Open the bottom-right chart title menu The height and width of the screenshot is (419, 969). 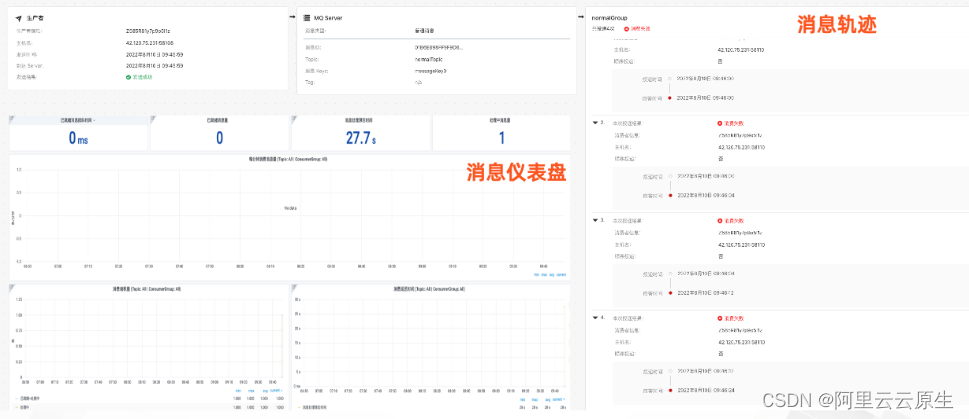(429, 289)
